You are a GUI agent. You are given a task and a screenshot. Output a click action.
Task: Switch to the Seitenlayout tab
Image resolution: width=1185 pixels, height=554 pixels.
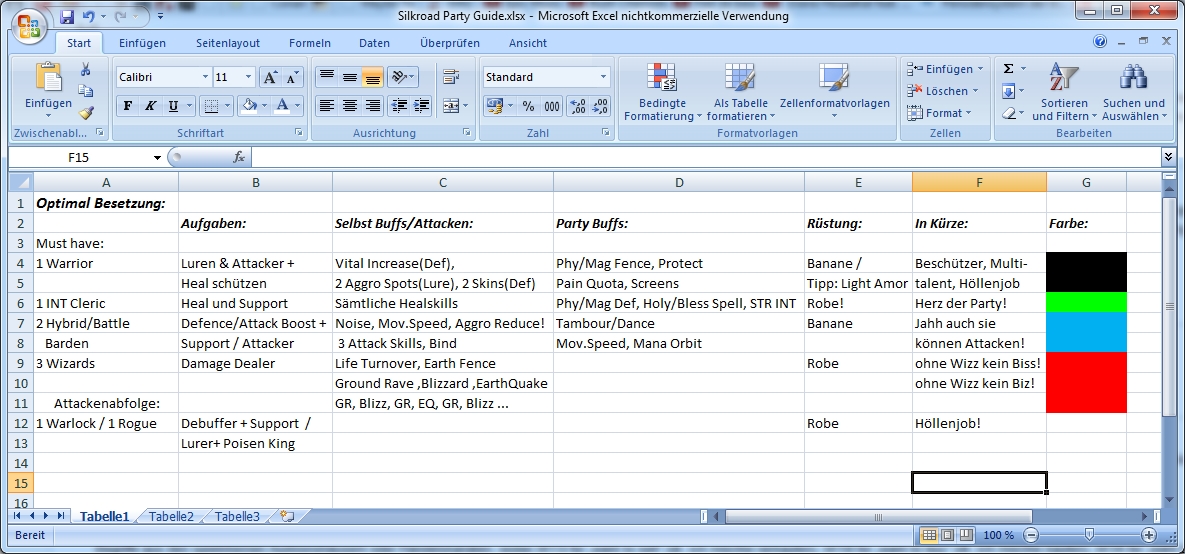pyautogui.click(x=227, y=43)
